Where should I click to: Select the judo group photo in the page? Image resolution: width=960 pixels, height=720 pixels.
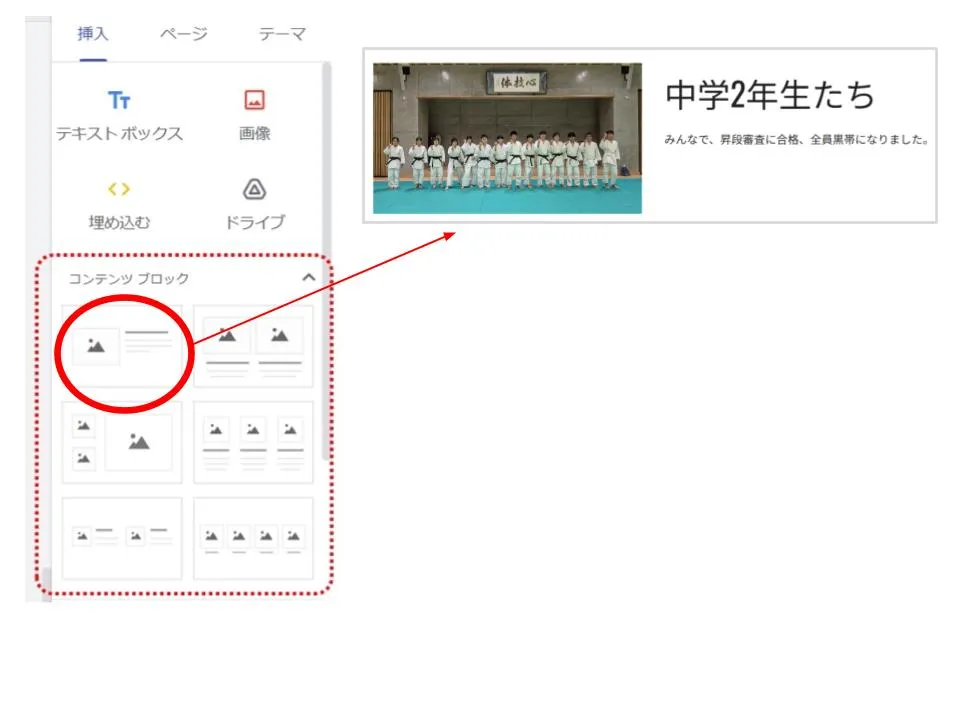pyautogui.click(x=508, y=138)
